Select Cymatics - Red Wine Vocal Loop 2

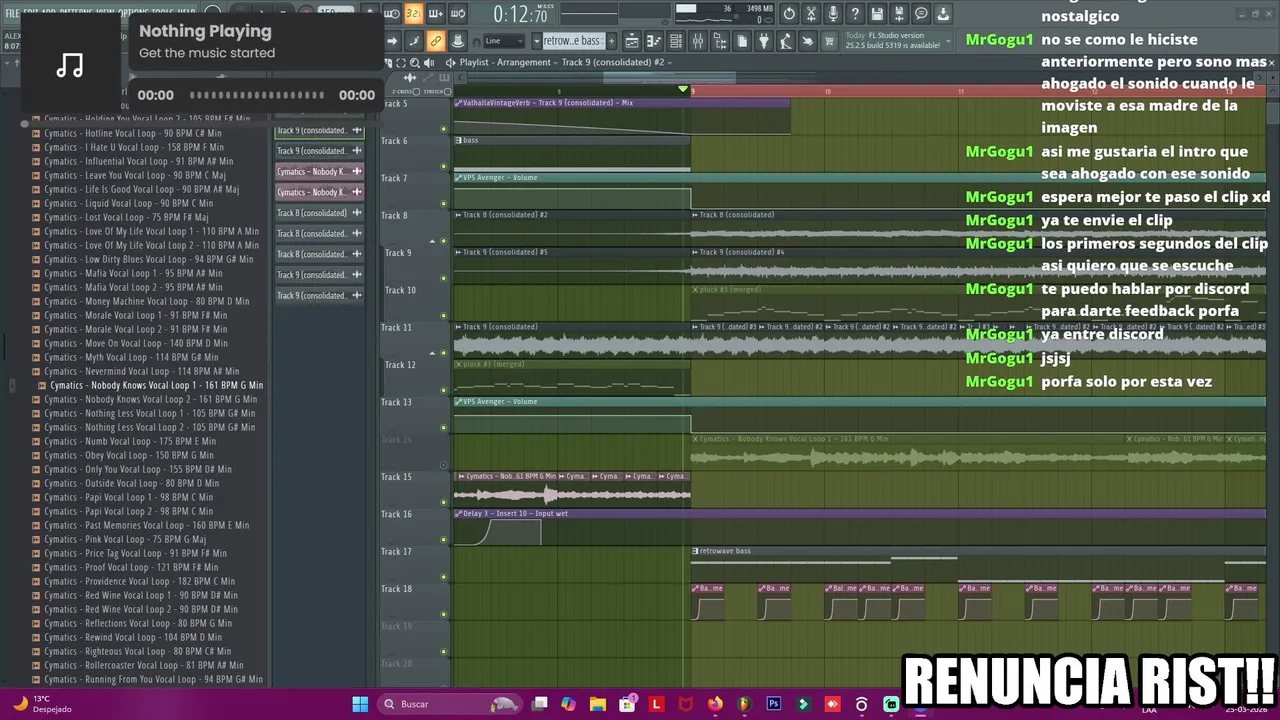point(141,609)
